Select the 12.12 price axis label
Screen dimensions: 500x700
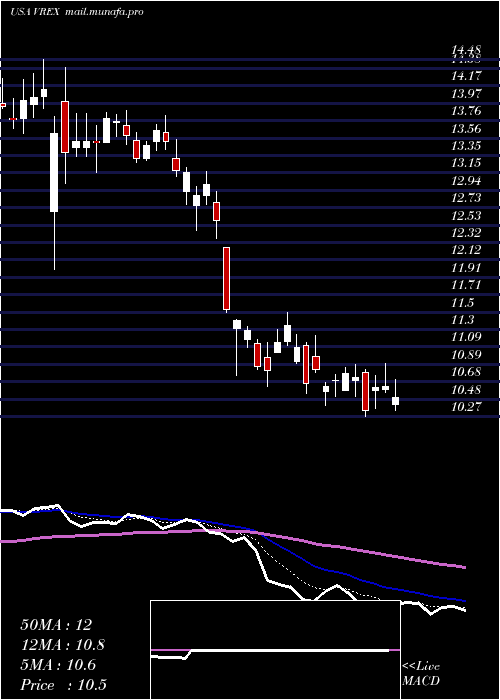467,250
